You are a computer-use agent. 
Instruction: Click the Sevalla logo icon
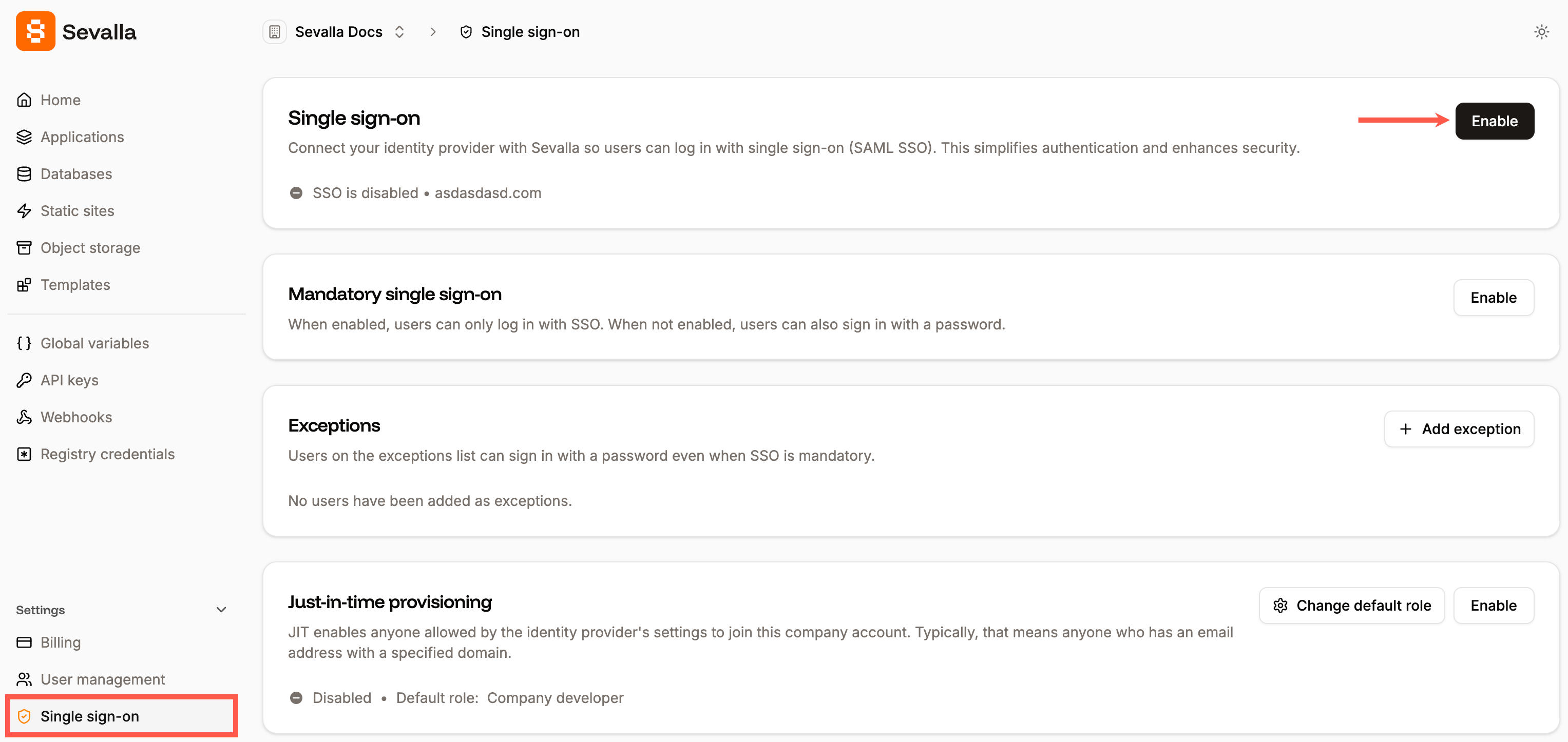point(35,32)
